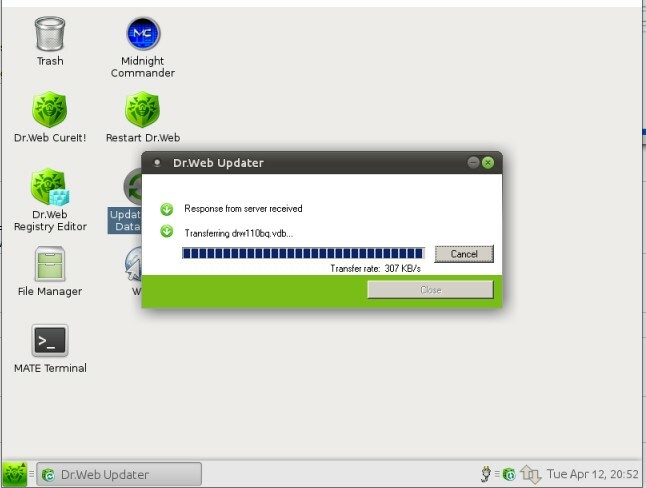Launch MATE Terminal from the desktop
Screen dimensions: 646x488
pyautogui.click(x=49, y=341)
